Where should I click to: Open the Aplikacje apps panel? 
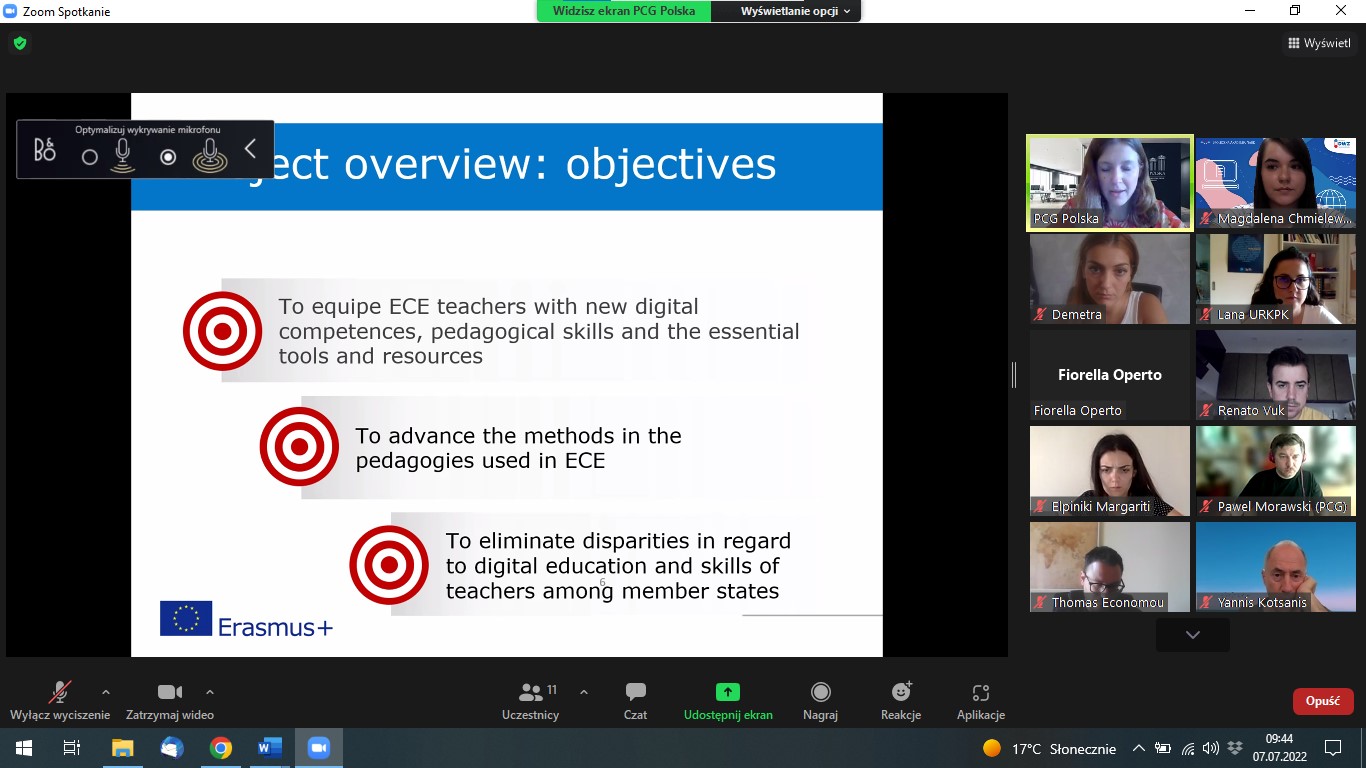point(980,700)
